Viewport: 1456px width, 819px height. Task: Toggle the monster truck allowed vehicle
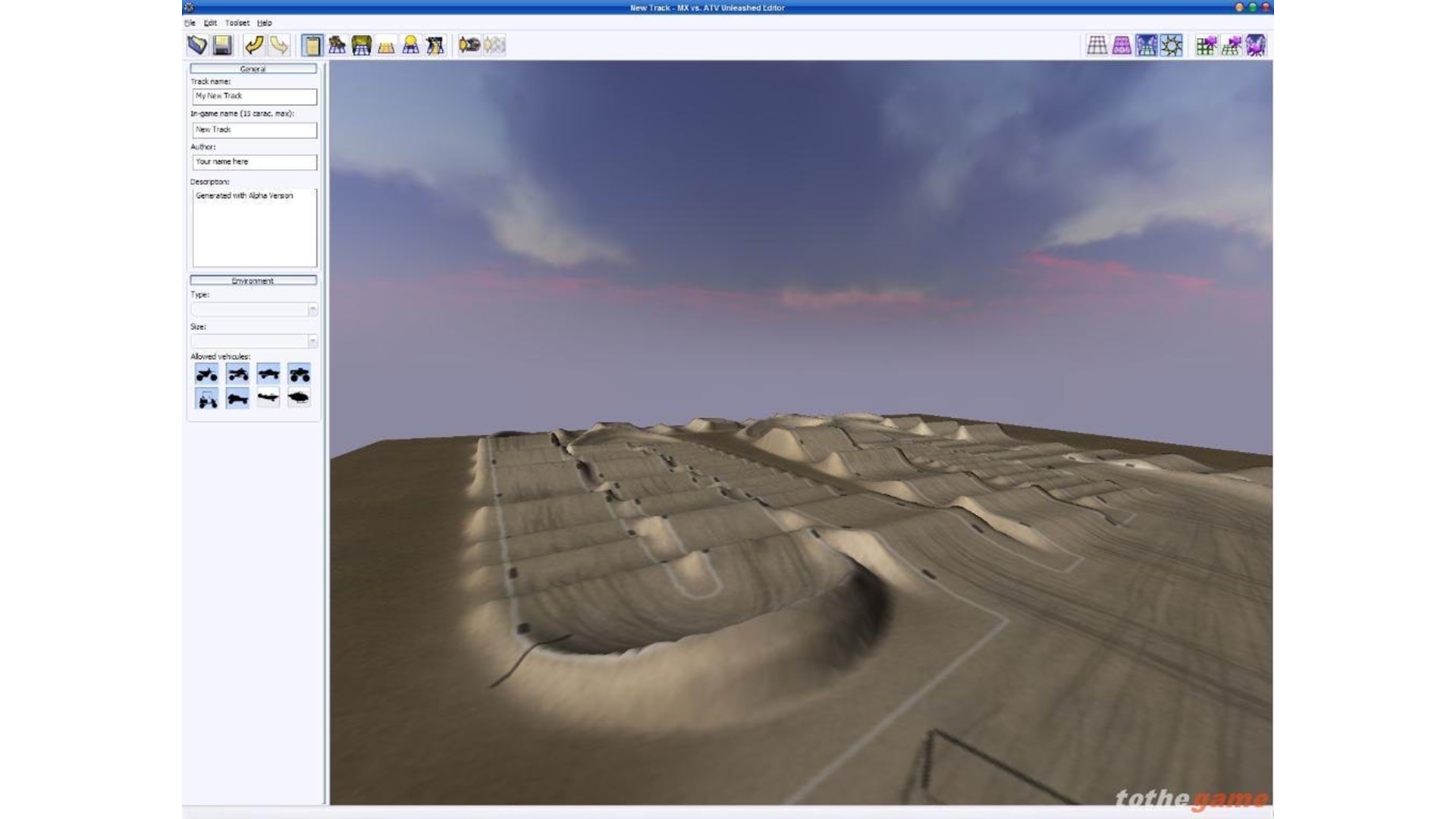pyautogui.click(x=300, y=374)
